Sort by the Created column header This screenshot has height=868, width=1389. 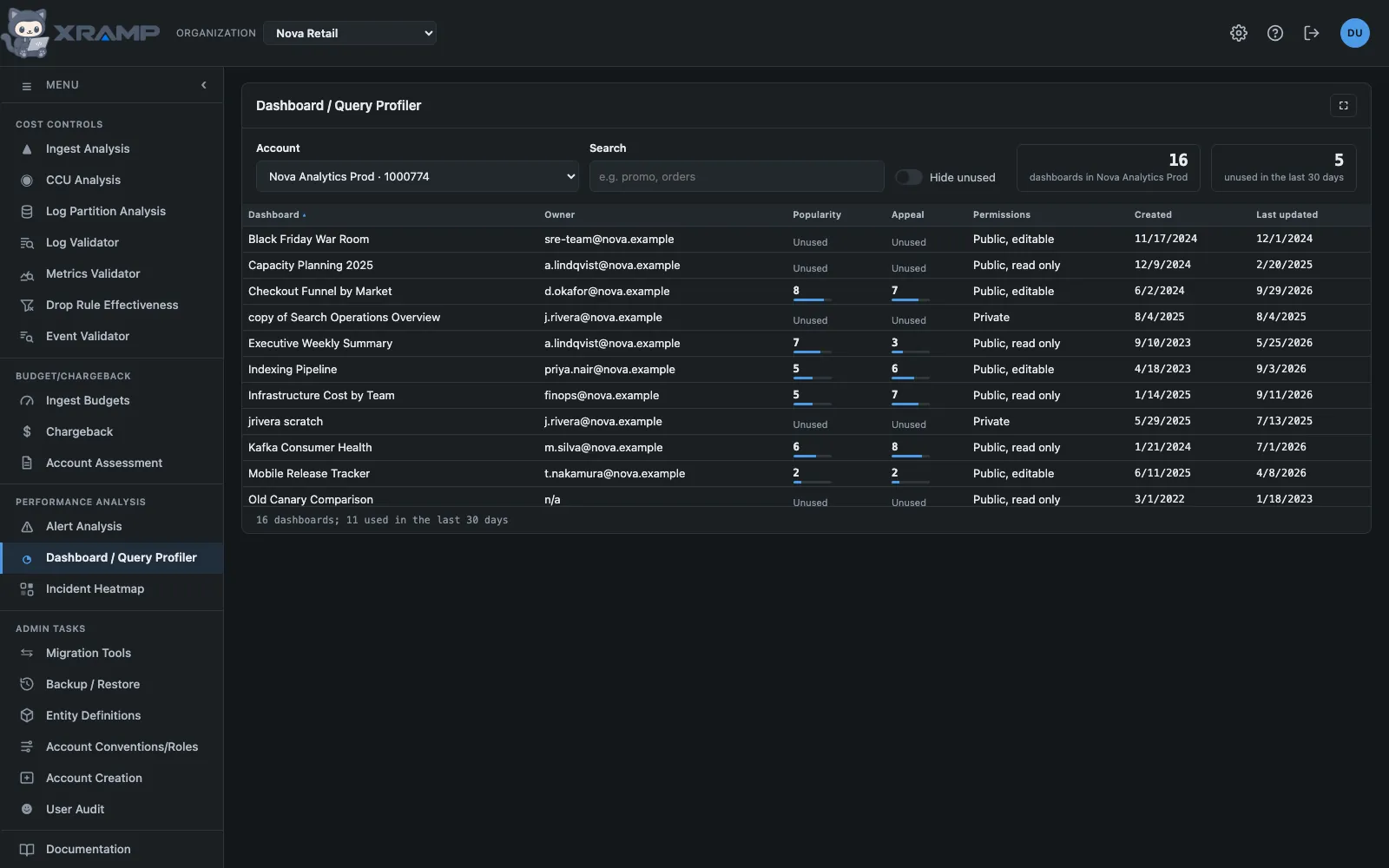[x=1153, y=214]
